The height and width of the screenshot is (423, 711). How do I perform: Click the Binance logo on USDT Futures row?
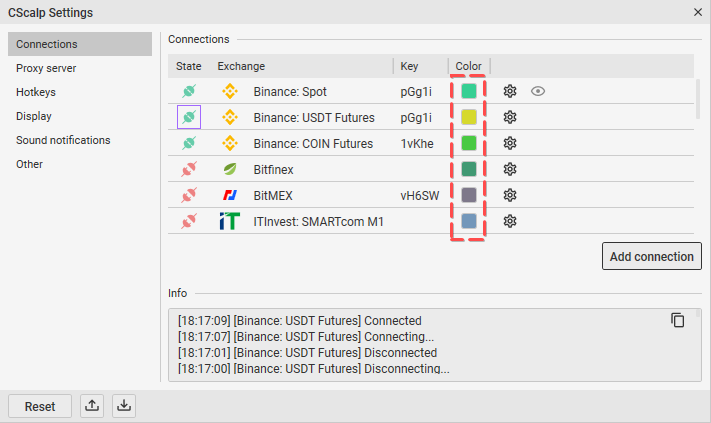230,117
